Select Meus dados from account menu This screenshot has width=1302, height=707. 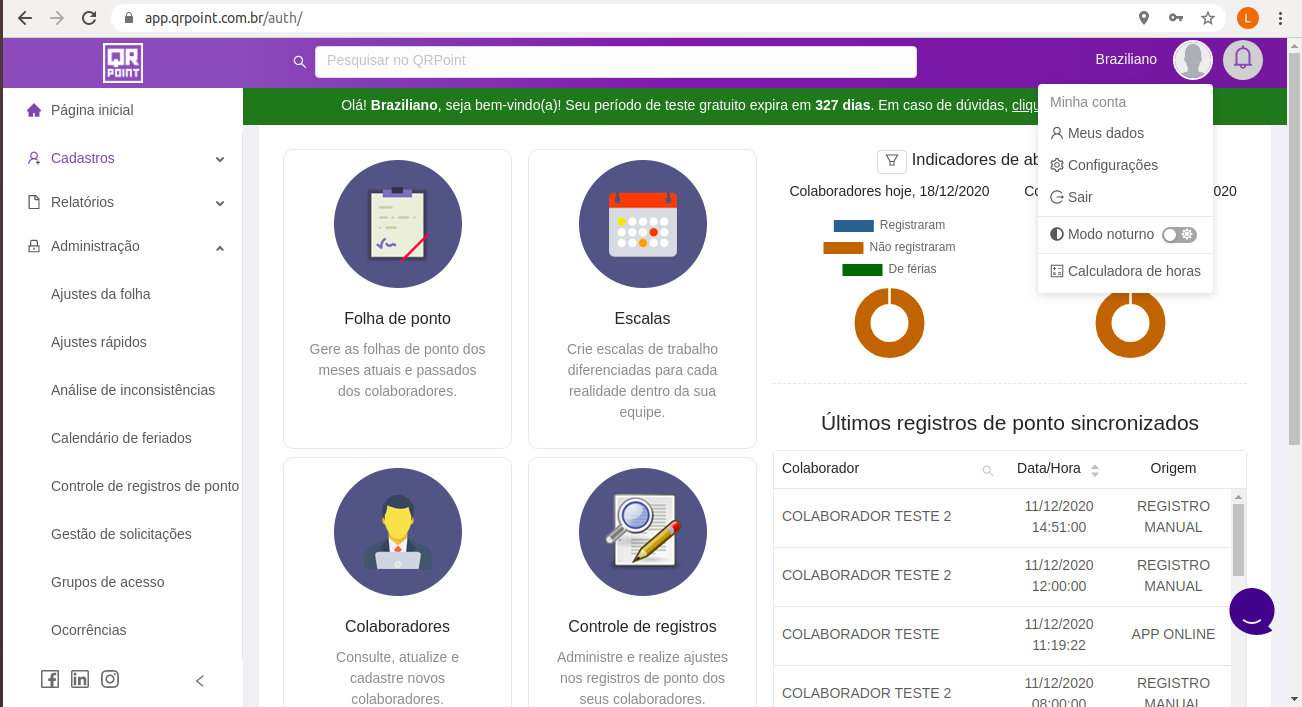coord(1105,133)
